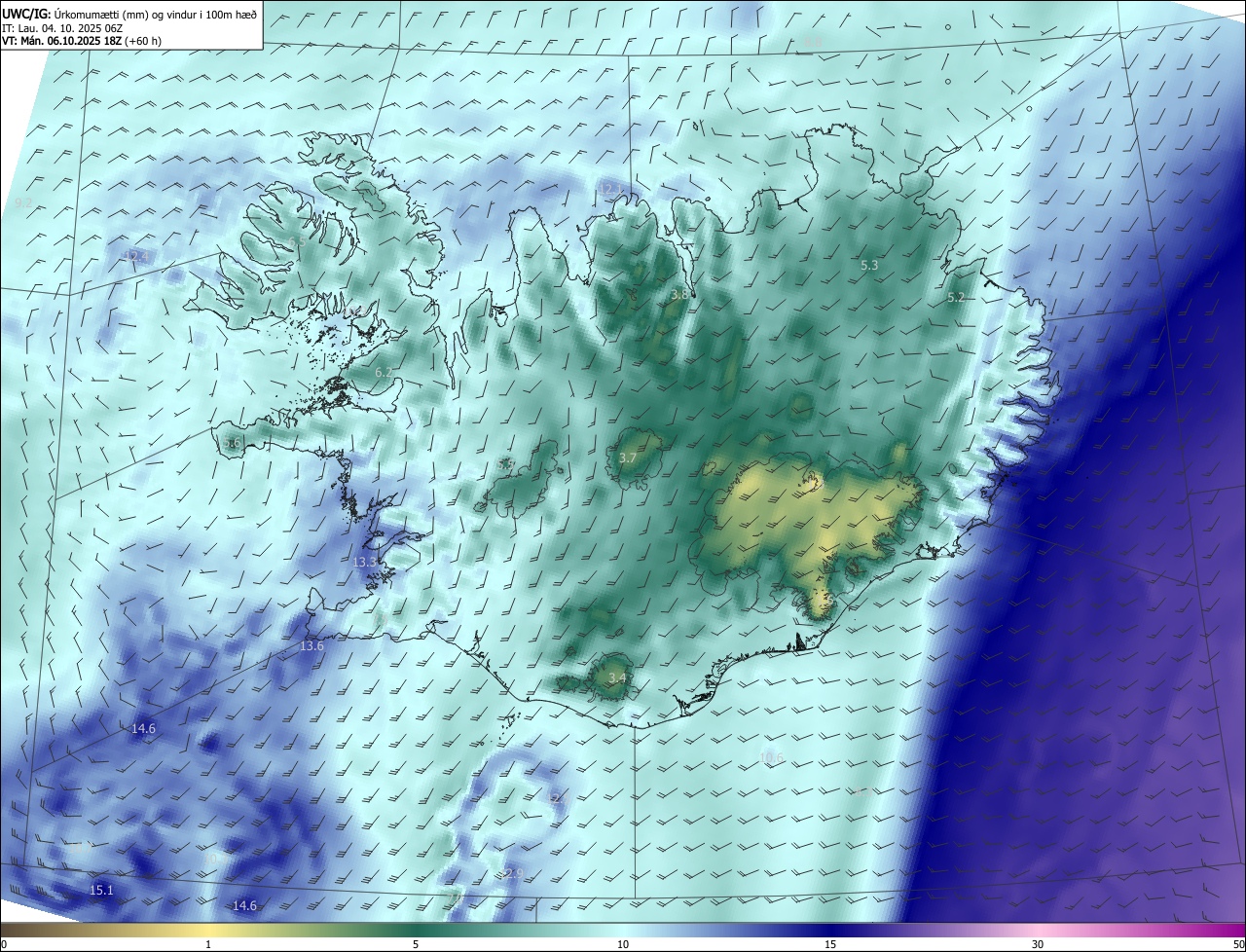Click the 1 label on the color scale
Viewport: 1246px width, 952px height.
pyautogui.click(x=208, y=944)
